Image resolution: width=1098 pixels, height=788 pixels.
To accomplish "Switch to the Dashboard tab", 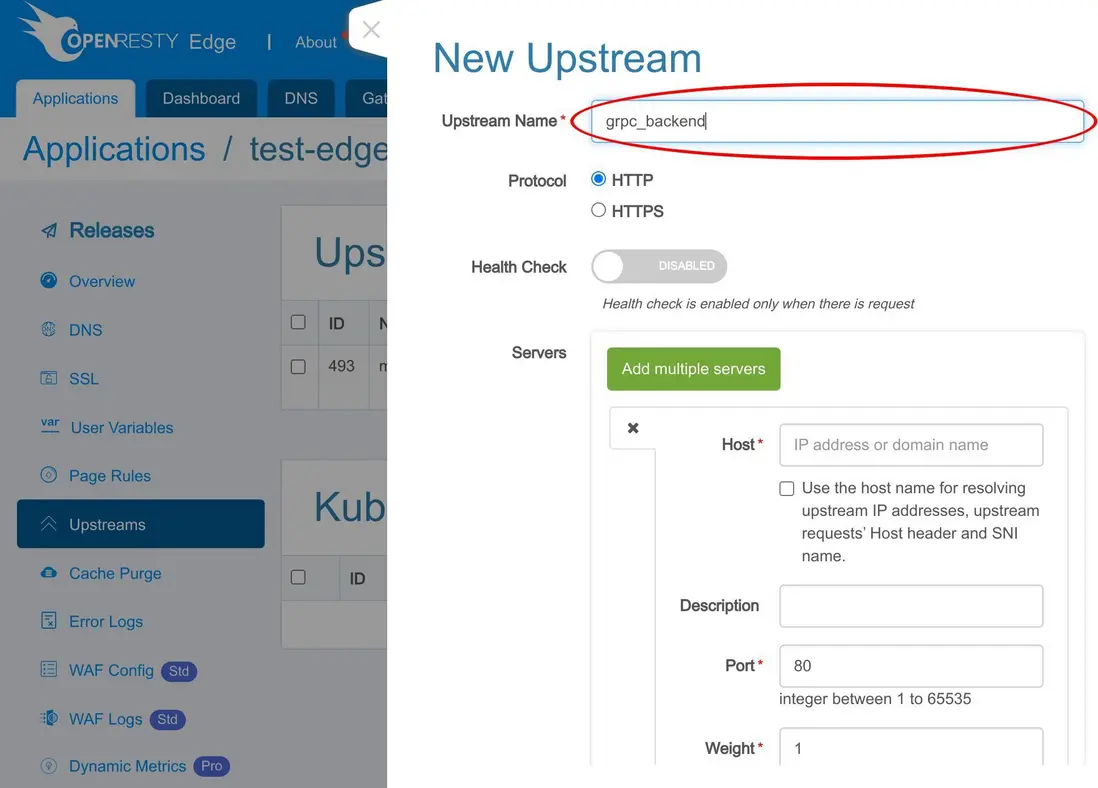I will coord(201,99).
